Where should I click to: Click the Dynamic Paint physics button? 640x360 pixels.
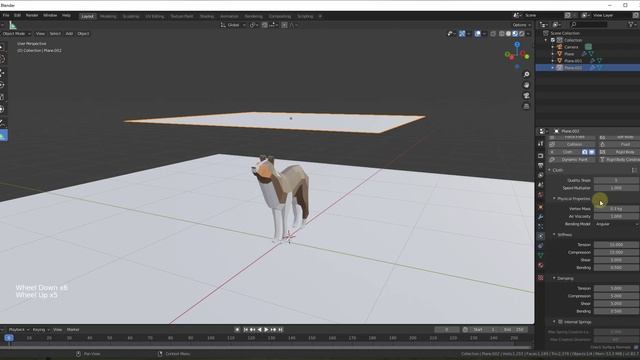pyautogui.click(x=572, y=160)
